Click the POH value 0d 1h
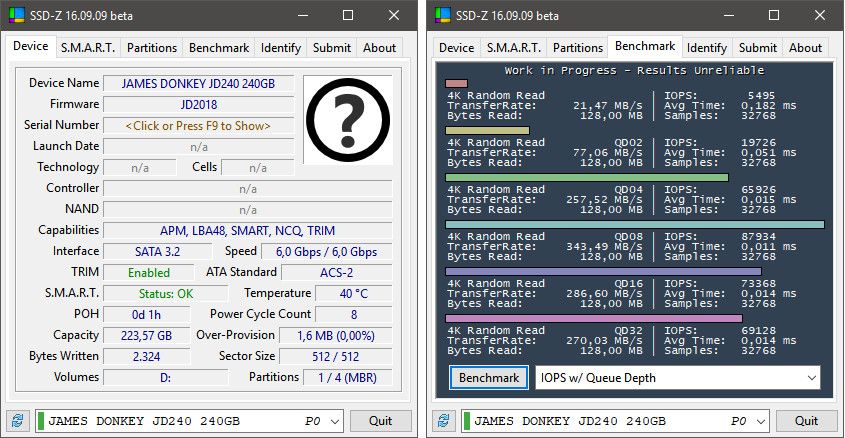 [x=147, y=315]
